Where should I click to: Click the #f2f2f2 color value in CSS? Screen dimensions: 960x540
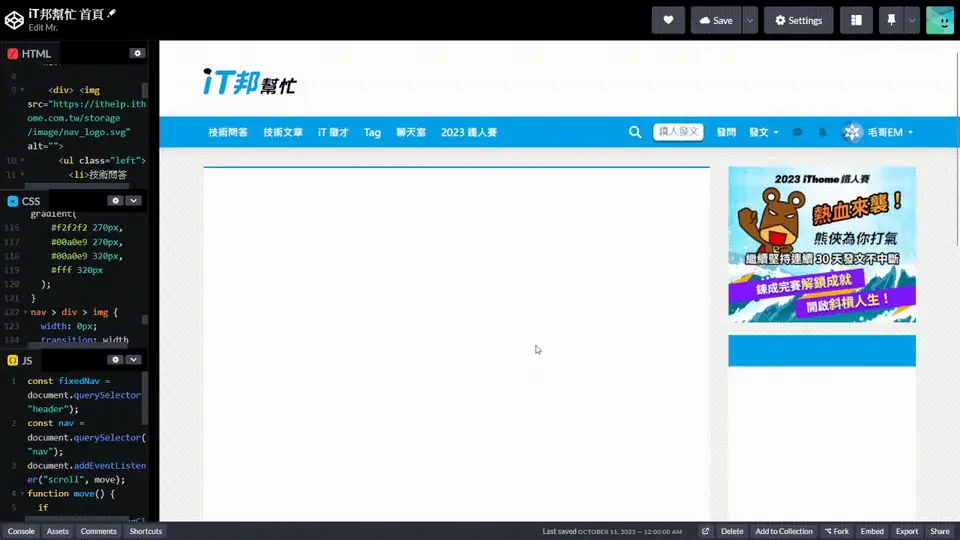70,227
